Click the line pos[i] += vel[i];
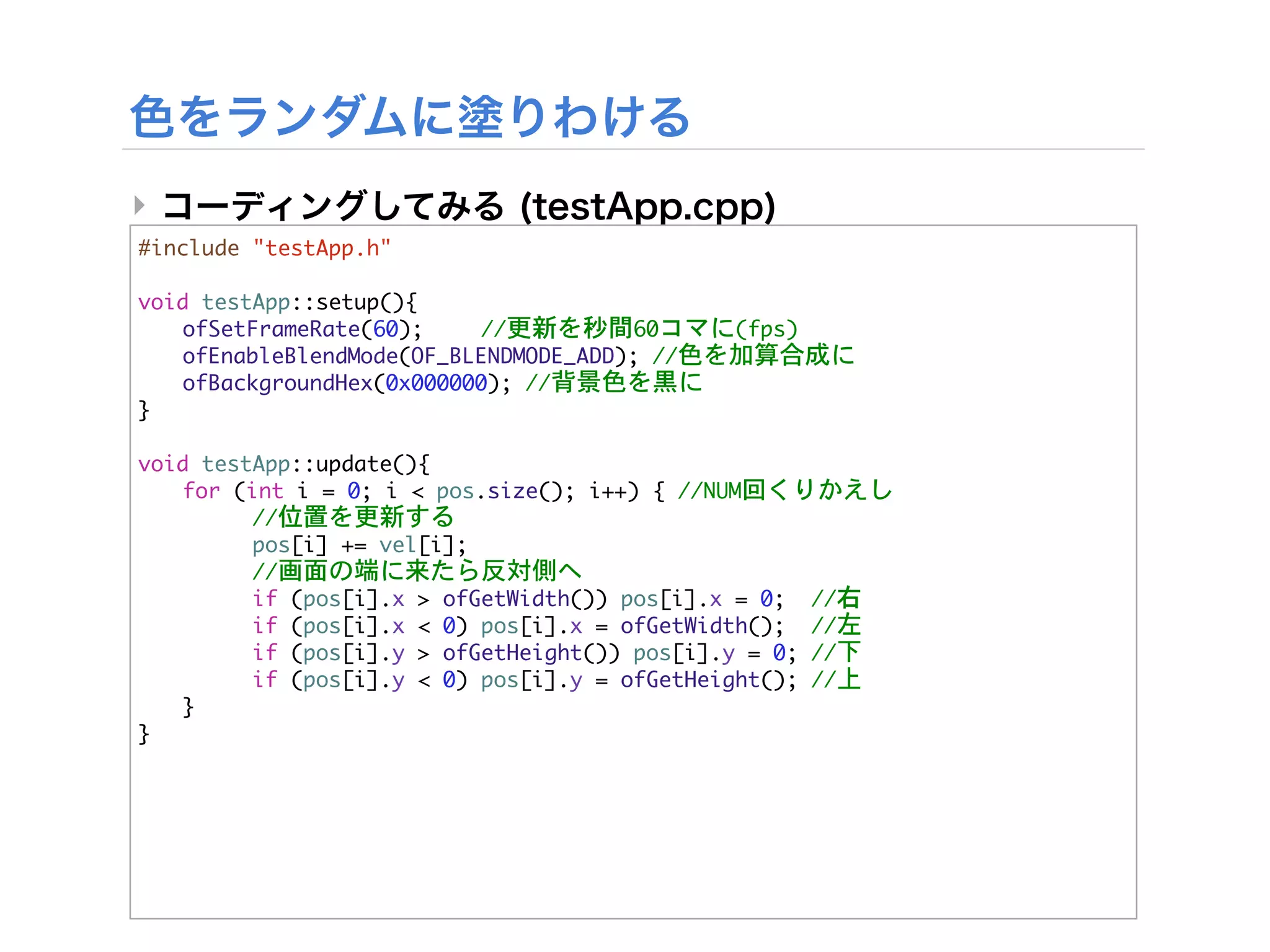This screenshot has height=952, width=1270. pos(359,546)
